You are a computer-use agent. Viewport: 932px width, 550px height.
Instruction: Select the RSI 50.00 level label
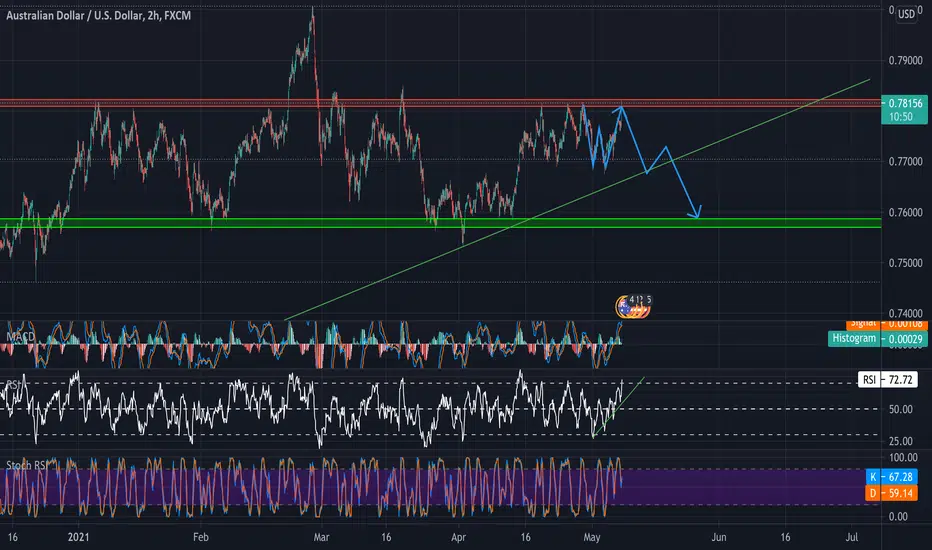coord(900,409)
